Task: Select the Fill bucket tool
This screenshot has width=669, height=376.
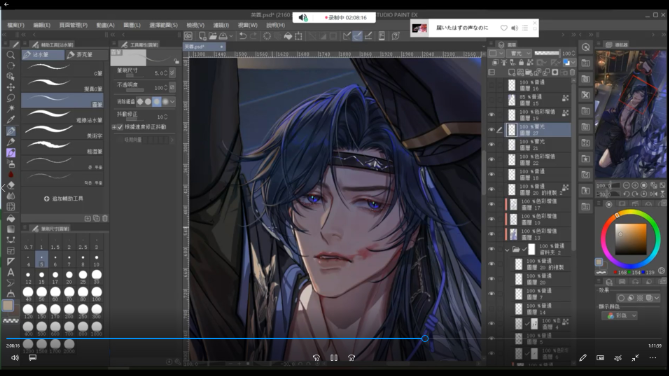Action: click(11, 218)
